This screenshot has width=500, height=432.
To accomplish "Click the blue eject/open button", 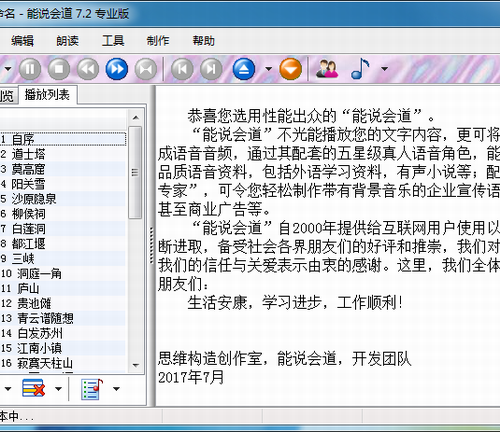I will pos(244,69).
